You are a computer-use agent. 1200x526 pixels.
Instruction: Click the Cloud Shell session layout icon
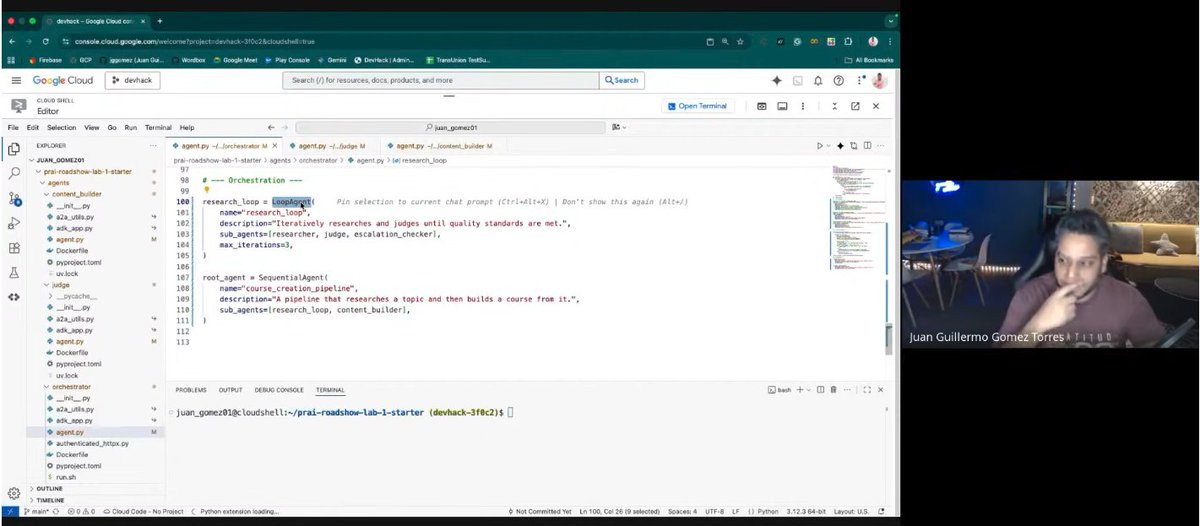click(783, 106)
